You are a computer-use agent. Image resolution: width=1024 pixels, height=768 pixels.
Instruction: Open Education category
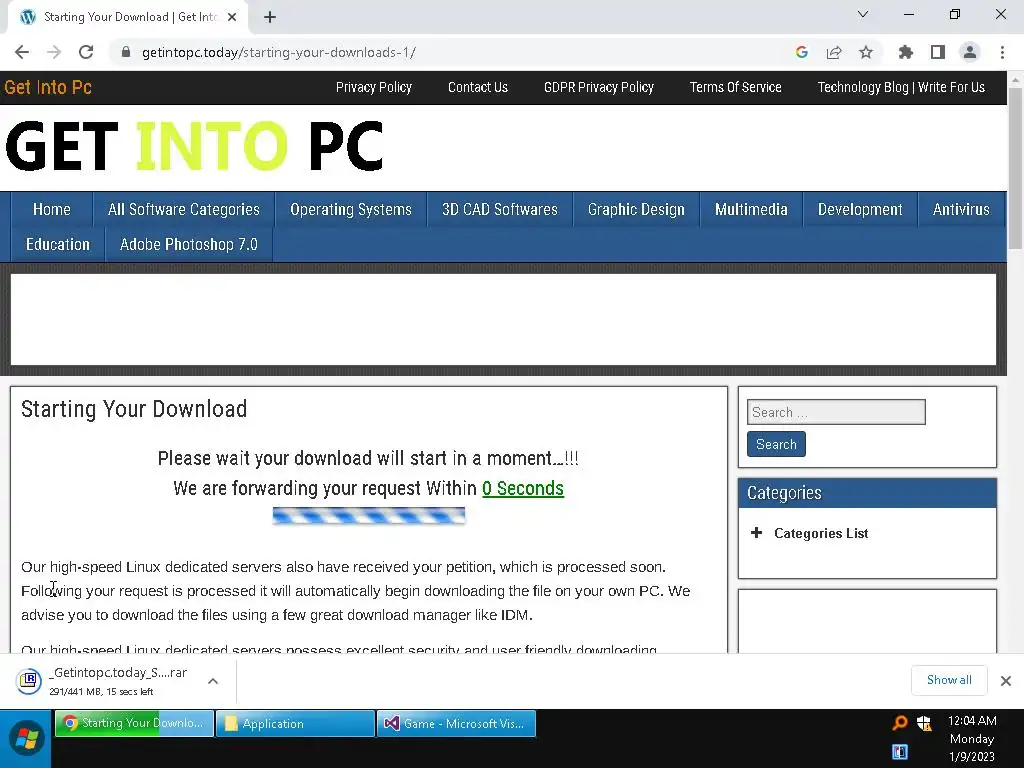57,245
